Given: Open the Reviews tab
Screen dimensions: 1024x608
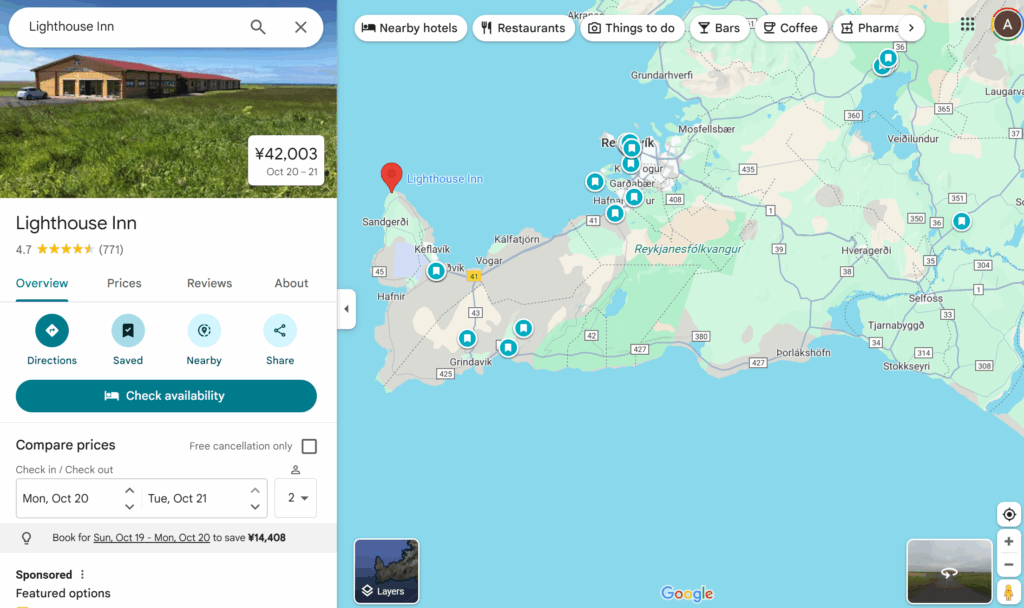Looking at the screenshot, I should [210, 283].
